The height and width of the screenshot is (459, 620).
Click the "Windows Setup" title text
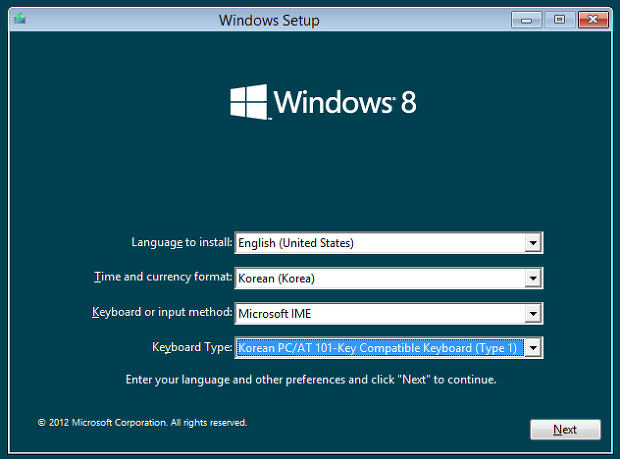pos(269,20)
